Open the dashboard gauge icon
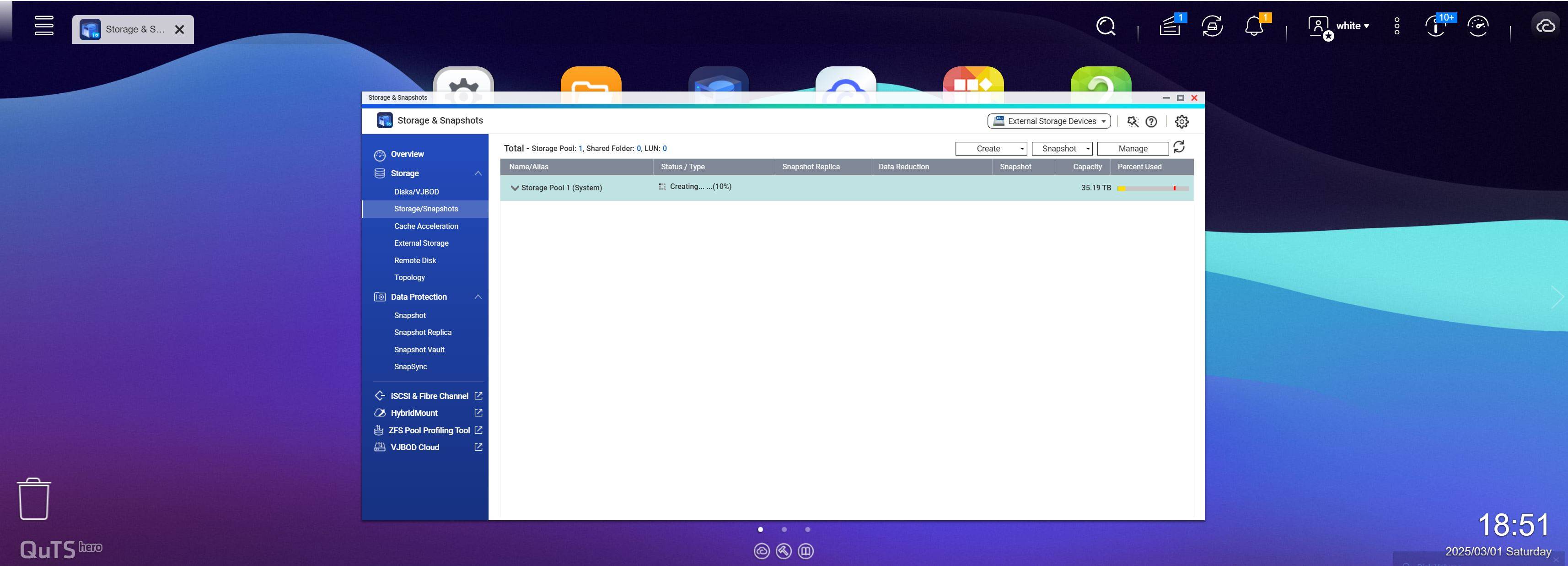 (x=1478, y=26)
